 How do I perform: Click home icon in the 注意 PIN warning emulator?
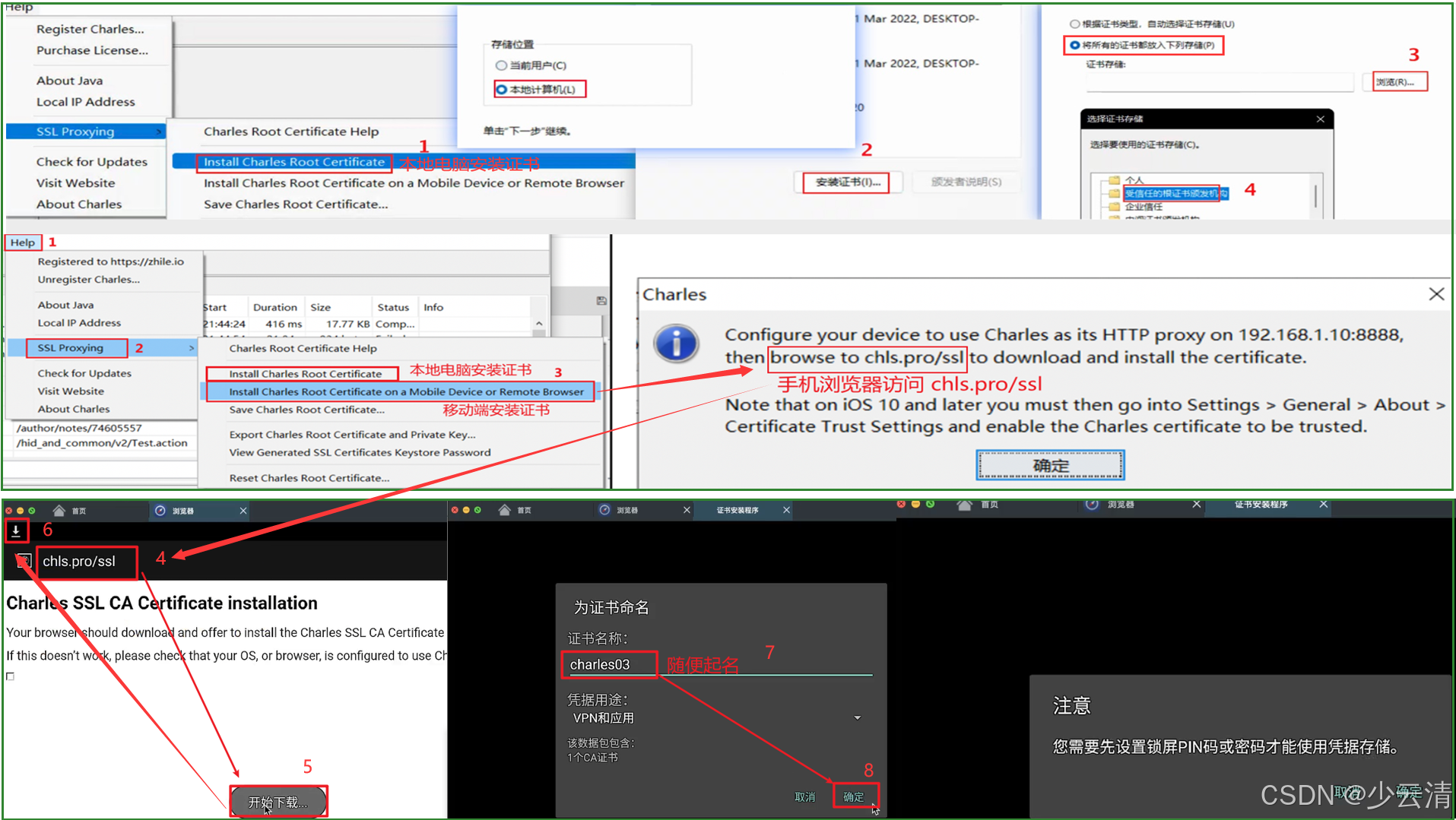(965, 505)
